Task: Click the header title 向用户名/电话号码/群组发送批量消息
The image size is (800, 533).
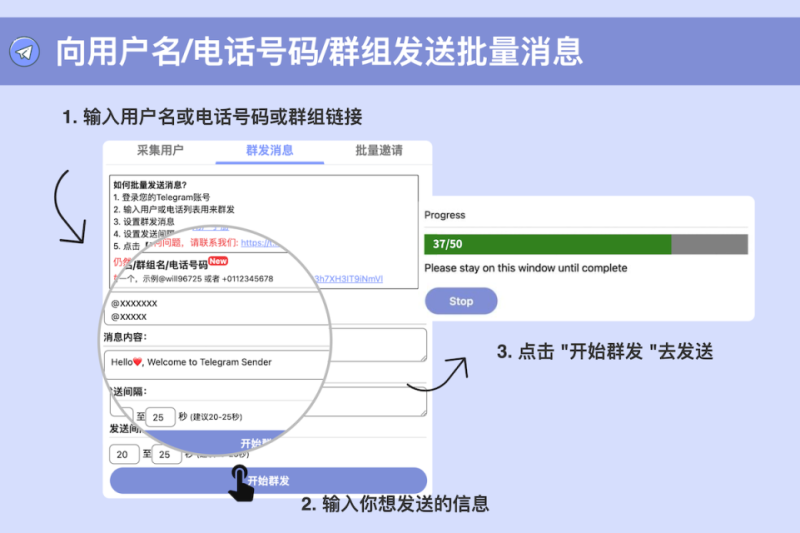Action: [x=319, y=52]
